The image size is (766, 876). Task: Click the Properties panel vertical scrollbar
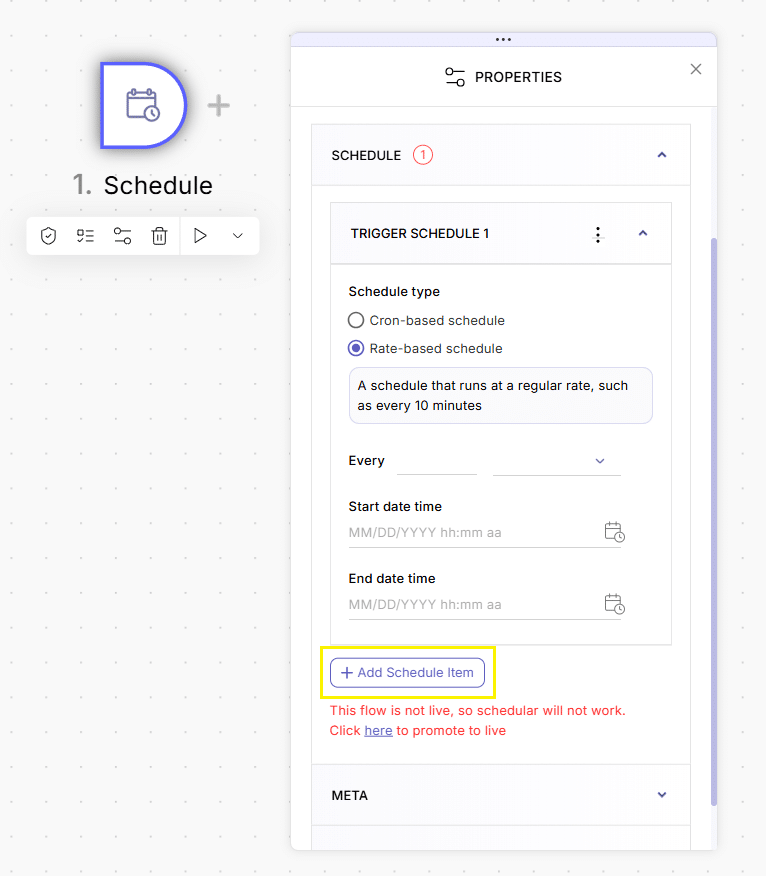(x=713, y=522)
